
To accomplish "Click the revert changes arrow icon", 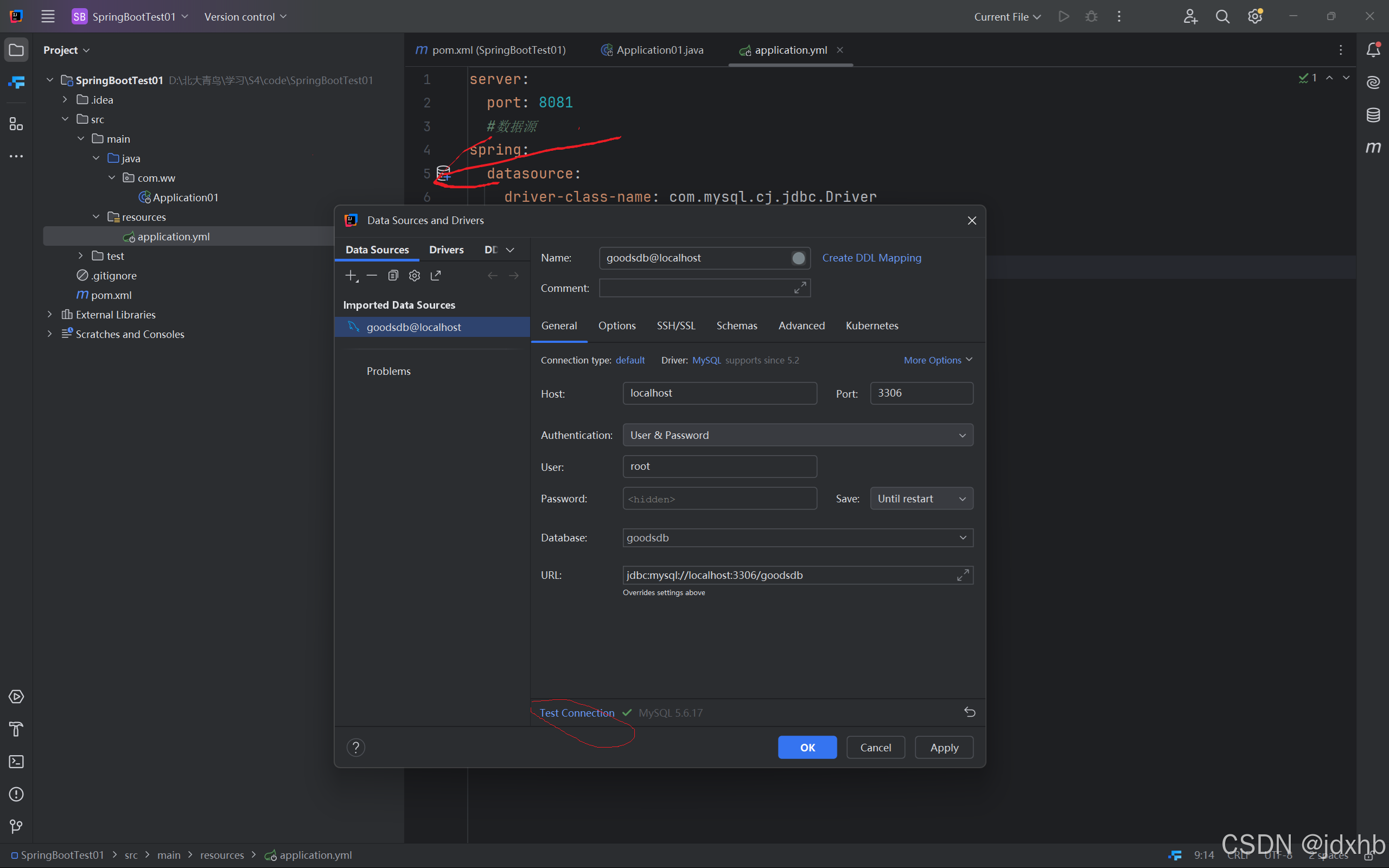I will pyautogui.click(x=970, y=712).
